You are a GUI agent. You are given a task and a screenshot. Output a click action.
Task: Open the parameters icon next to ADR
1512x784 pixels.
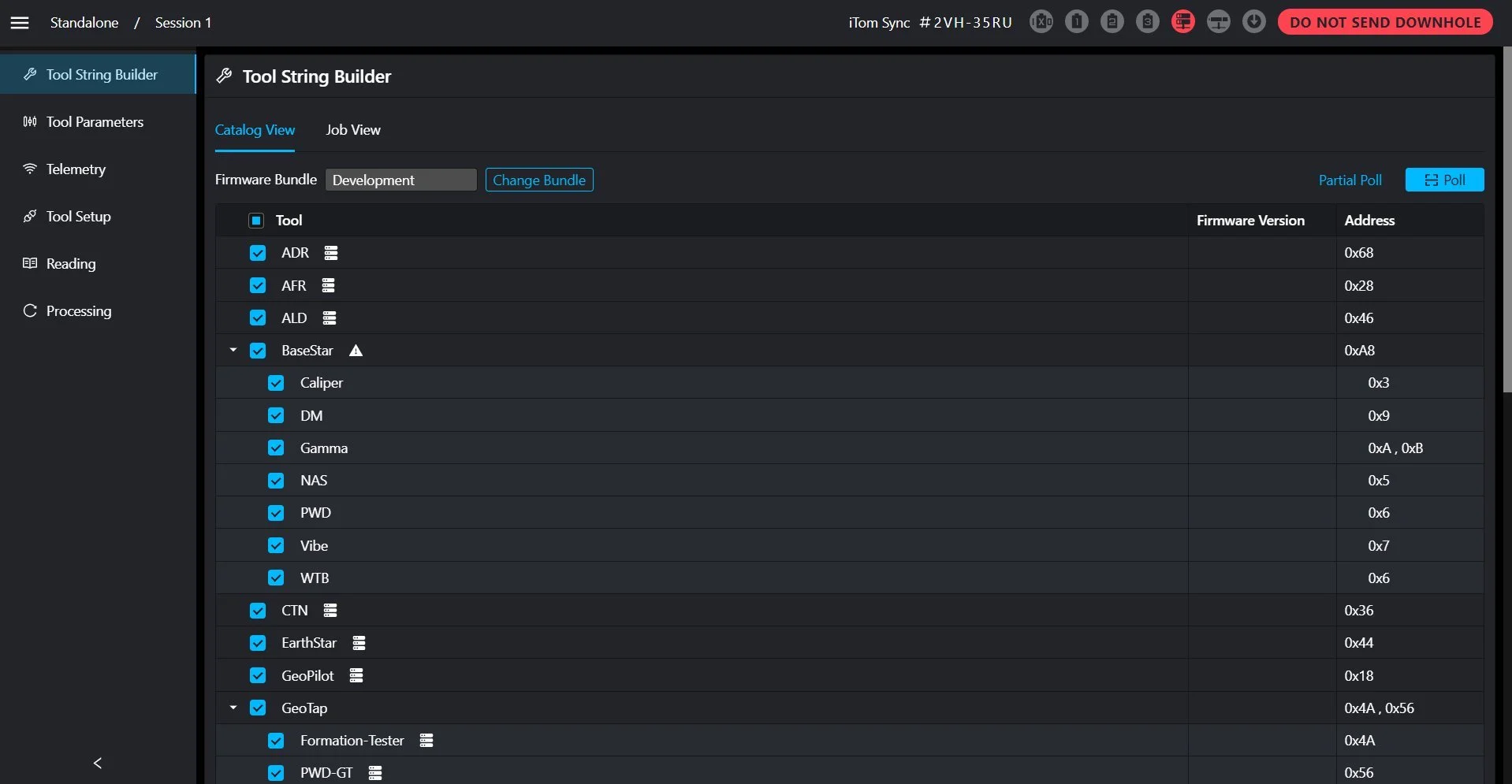click(x=330, y=252)
